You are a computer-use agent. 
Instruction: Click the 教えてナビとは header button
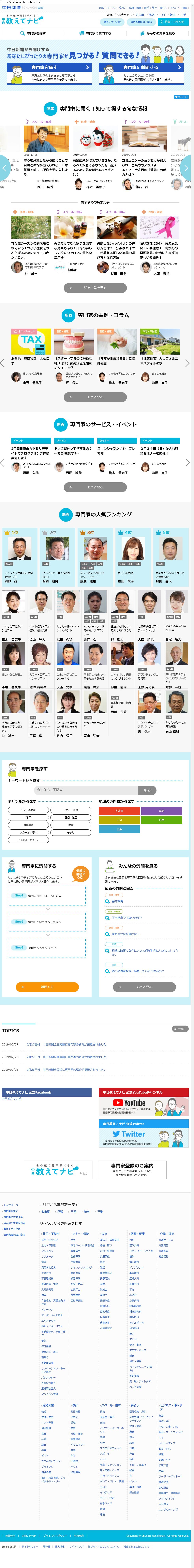coord(112,22)
